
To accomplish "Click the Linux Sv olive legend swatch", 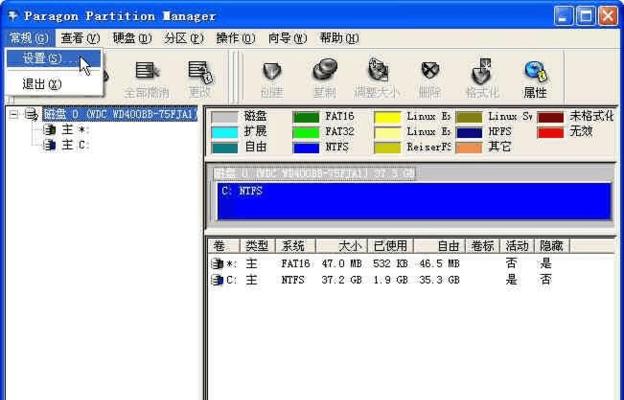I will click(469, 117).
